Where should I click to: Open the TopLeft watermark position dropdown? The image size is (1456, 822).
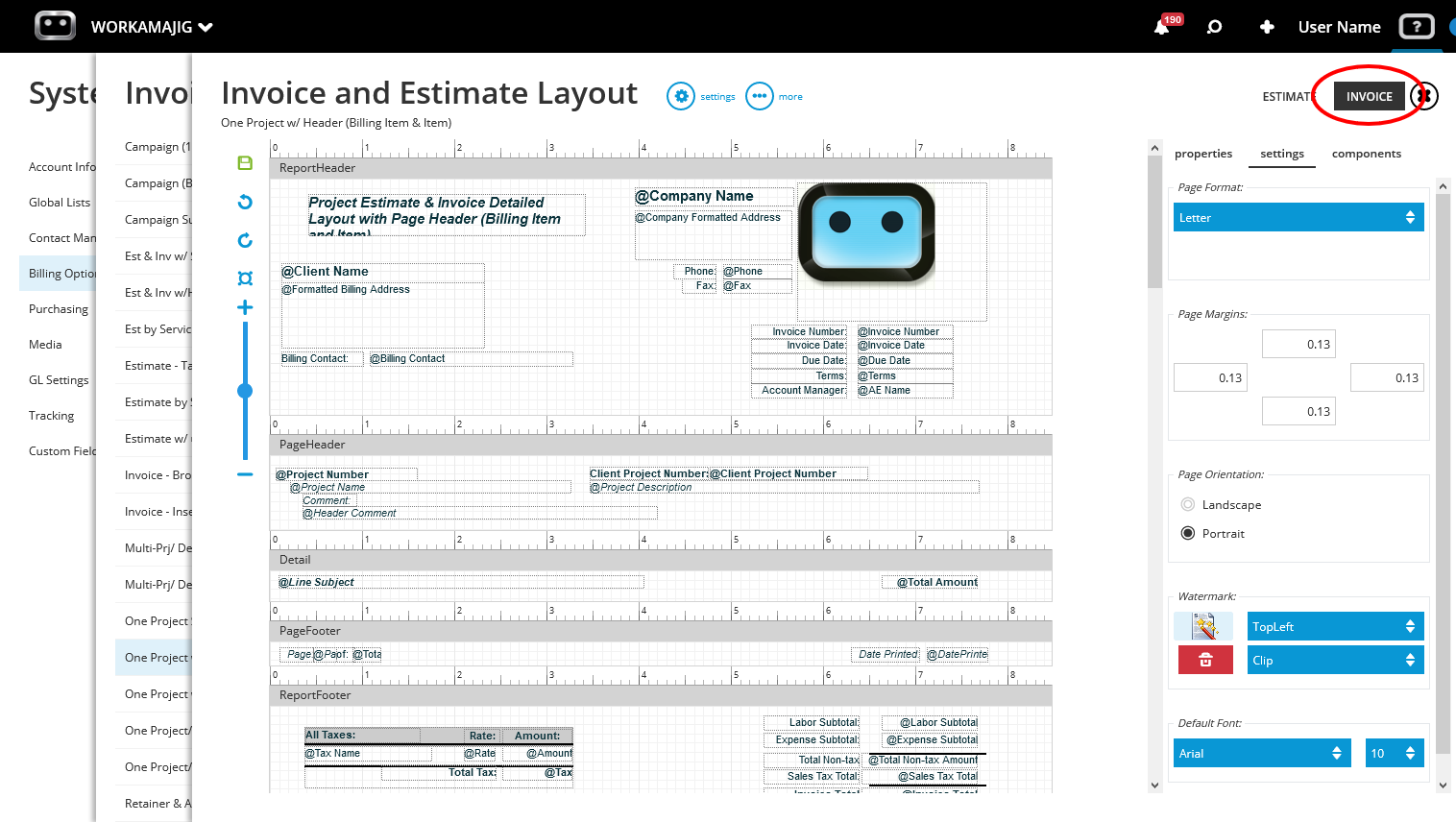[1335, 626]
